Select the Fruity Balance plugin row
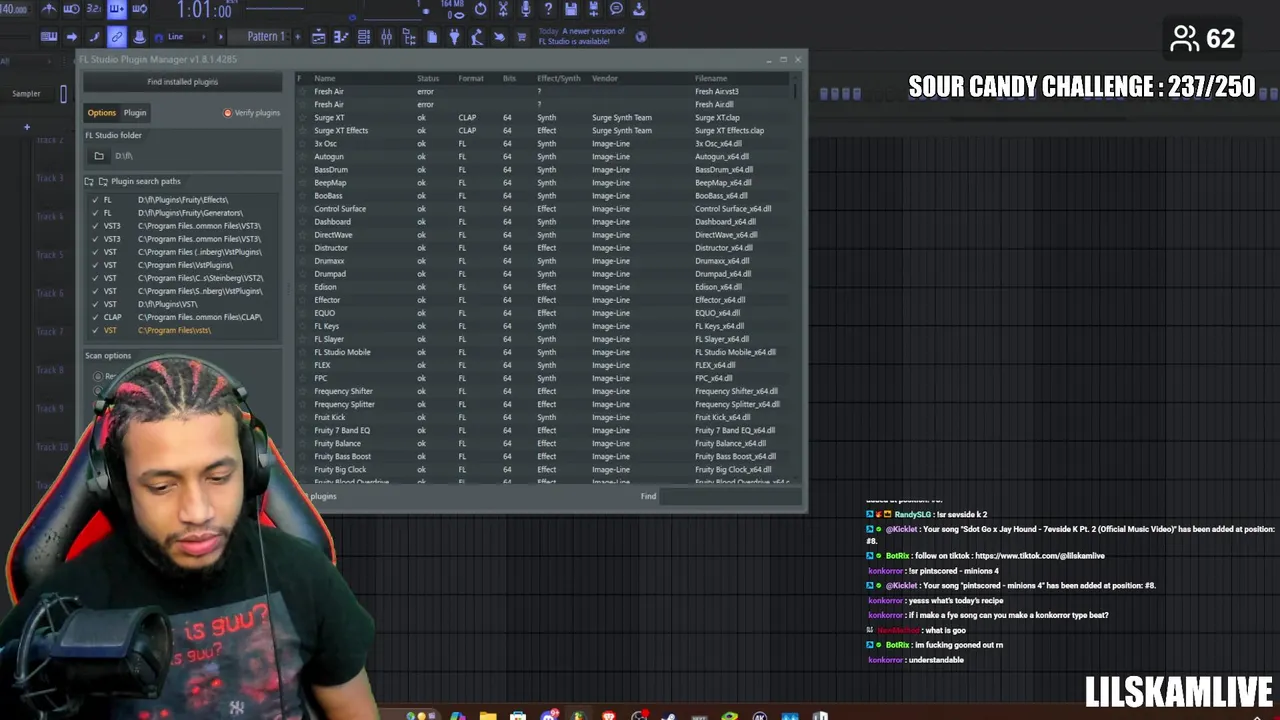1280x720 pixels. [x=545, y=443]
